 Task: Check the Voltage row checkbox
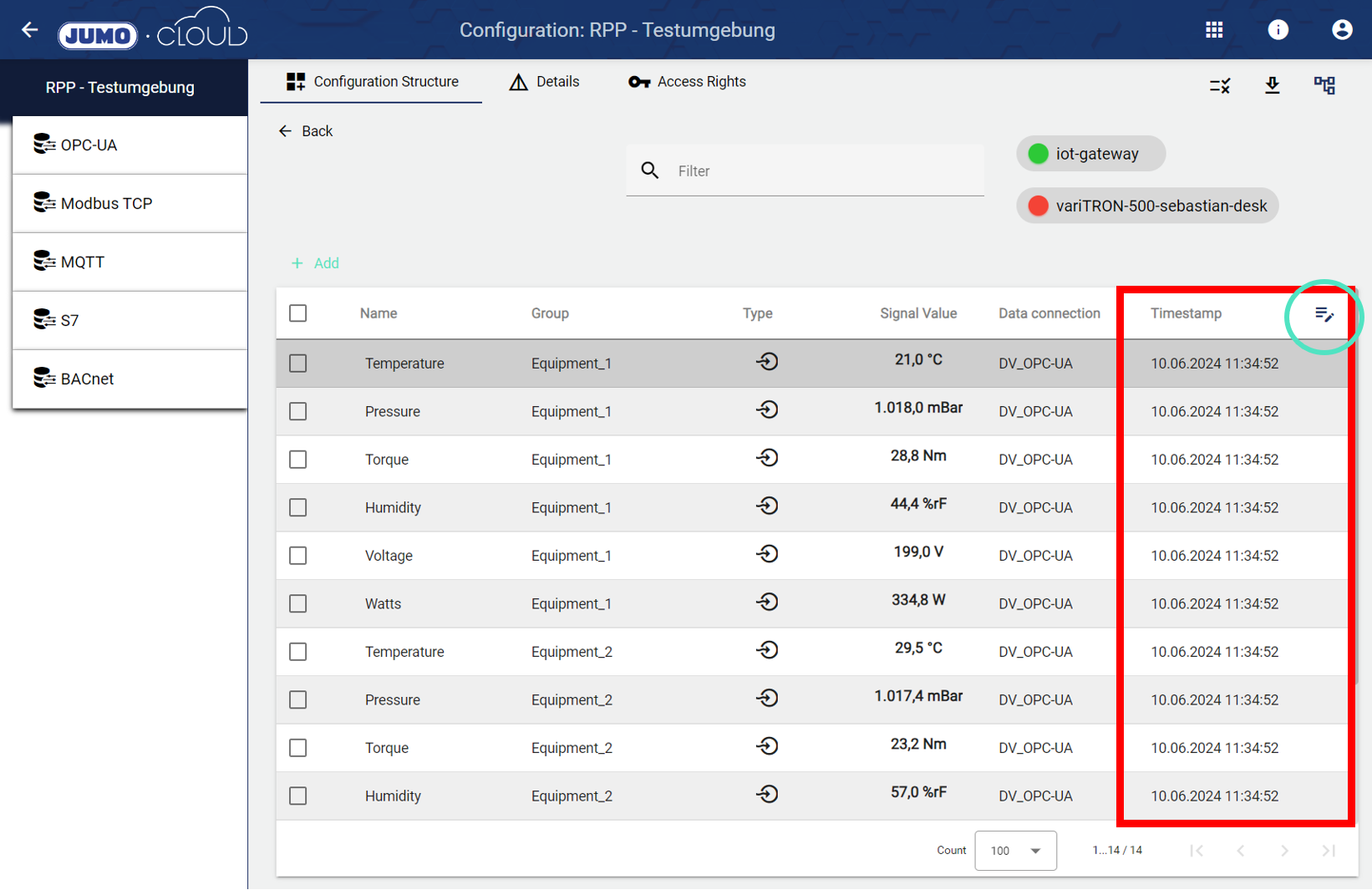click(x=298, y=556)
